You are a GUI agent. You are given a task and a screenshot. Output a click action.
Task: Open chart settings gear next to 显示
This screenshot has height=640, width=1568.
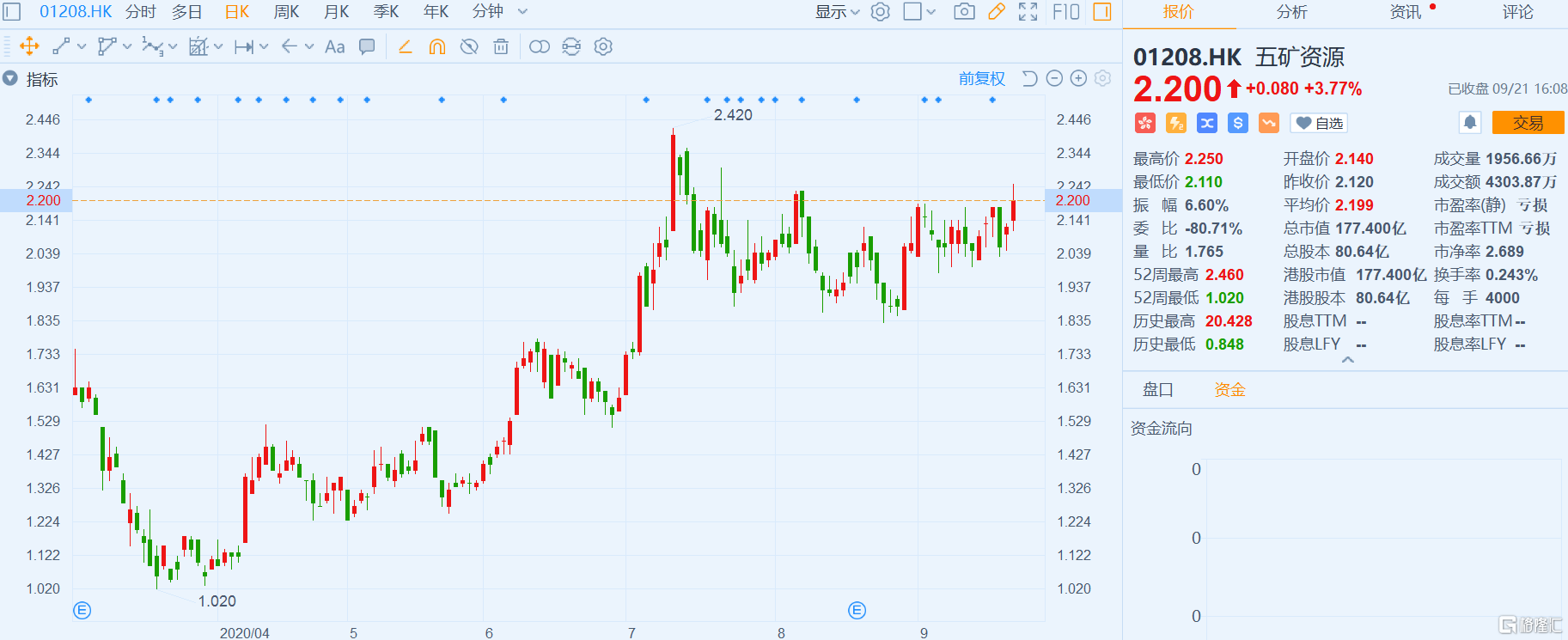880,12
